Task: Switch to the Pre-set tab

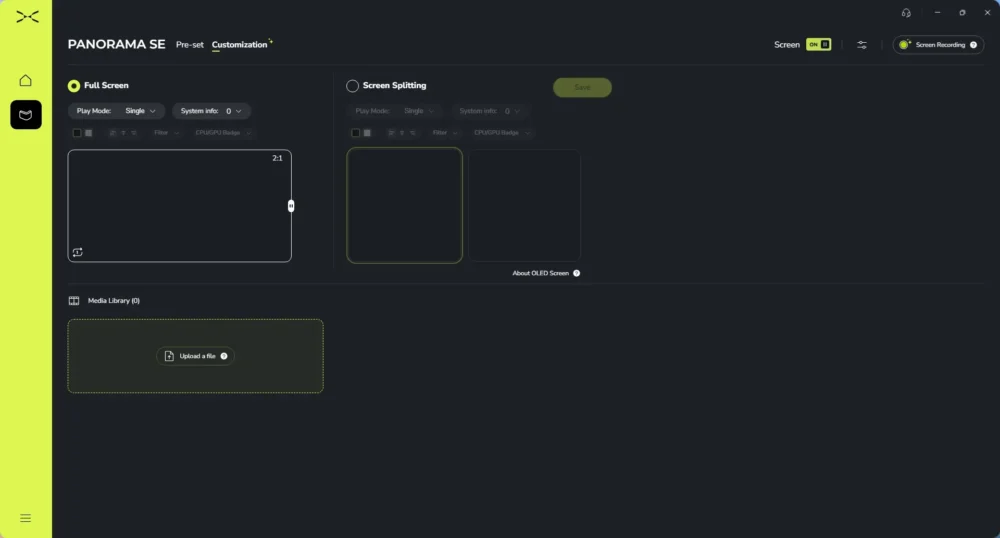Action: tap(189, 45)
